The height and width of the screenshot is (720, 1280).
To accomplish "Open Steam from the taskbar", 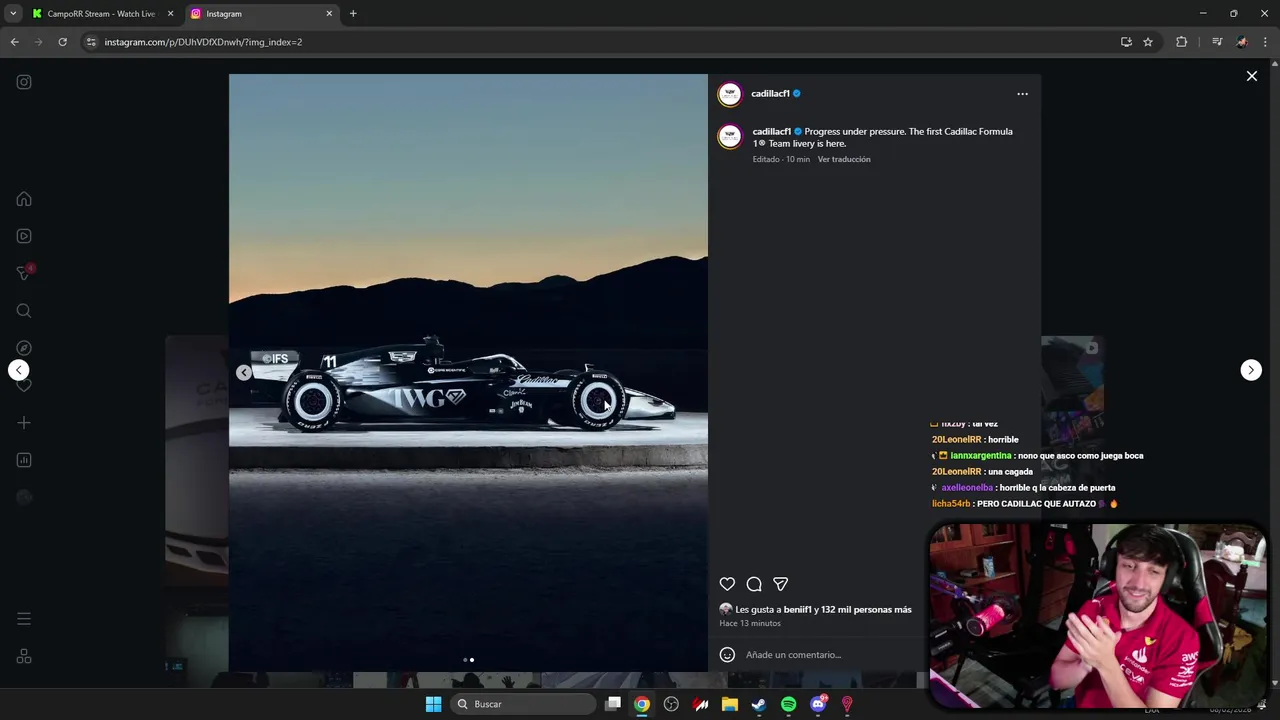I will [759, 704].
